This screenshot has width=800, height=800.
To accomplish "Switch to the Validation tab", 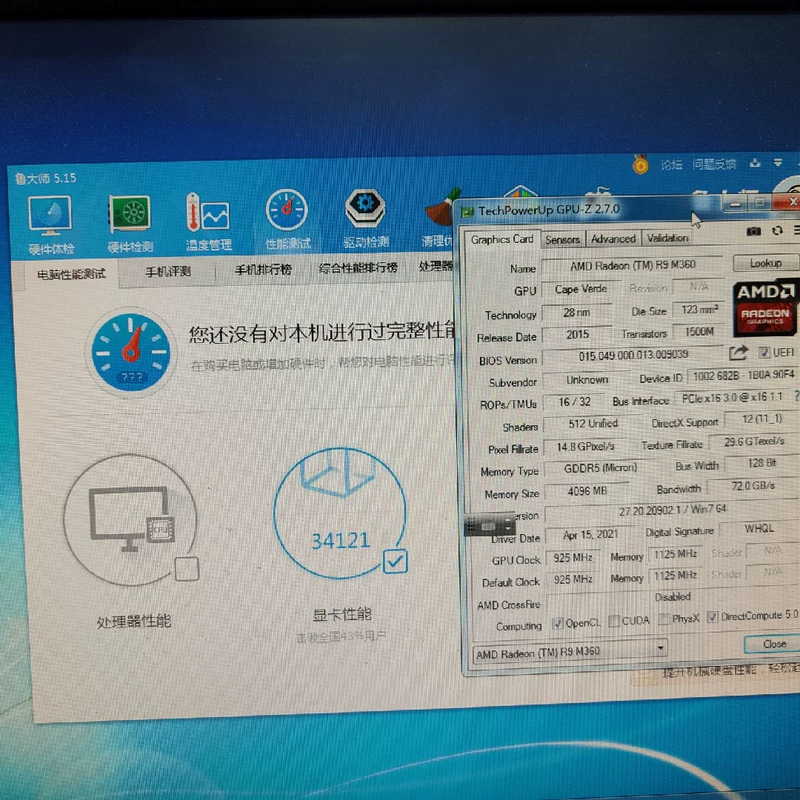I will point(667,237).
